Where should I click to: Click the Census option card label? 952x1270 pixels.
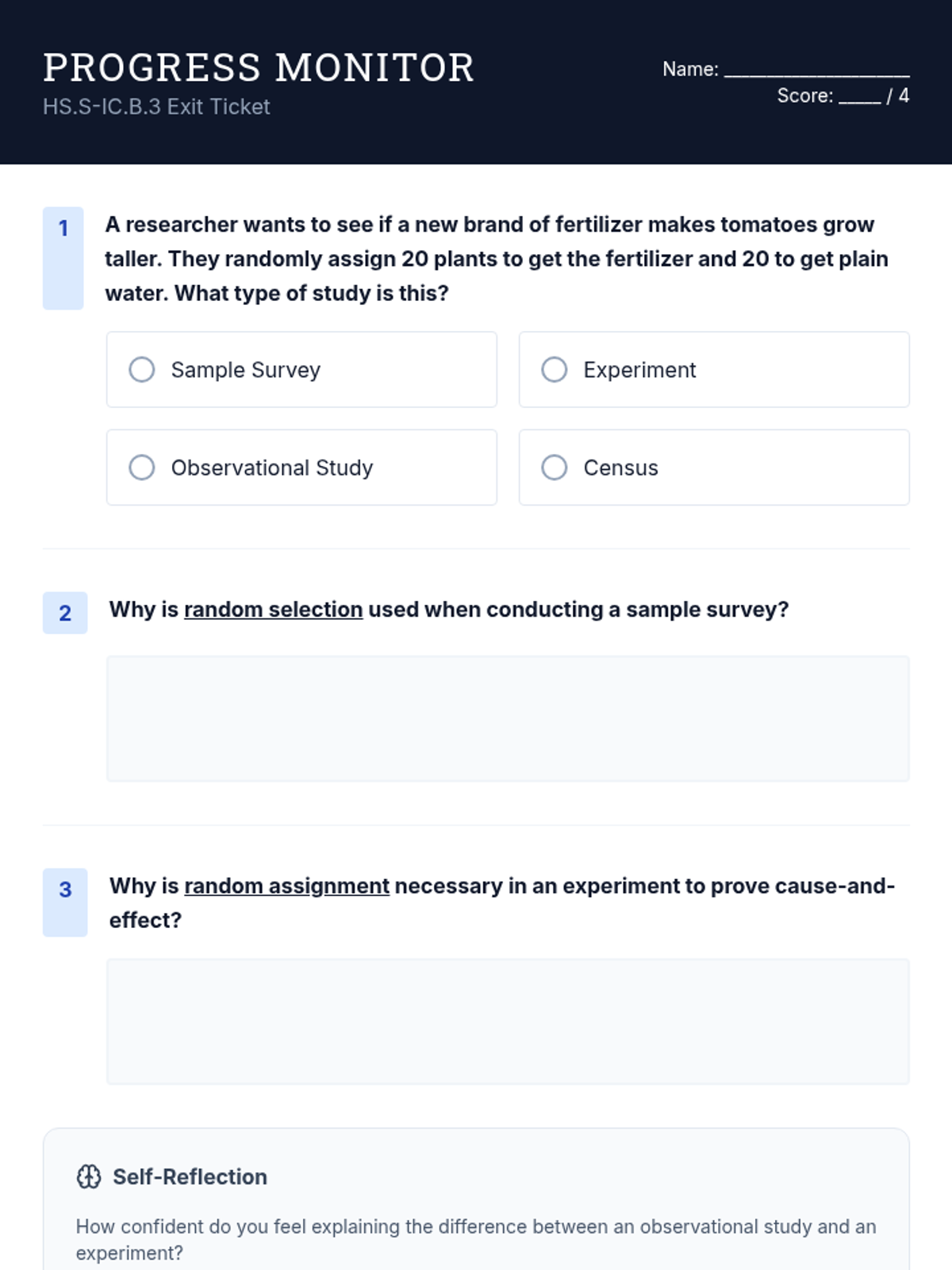tap(620, 468)
